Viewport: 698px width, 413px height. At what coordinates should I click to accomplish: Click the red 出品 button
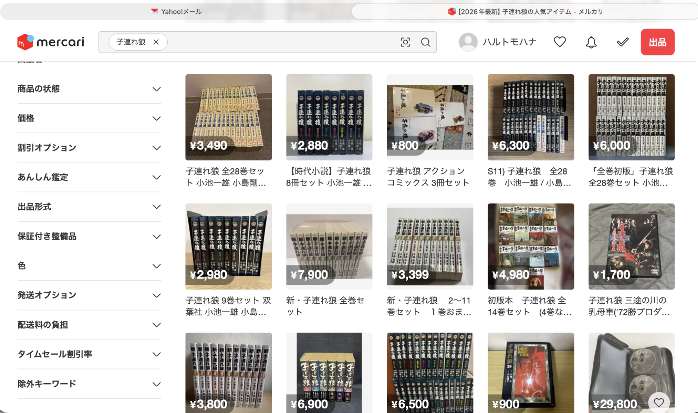pos(657,42)
